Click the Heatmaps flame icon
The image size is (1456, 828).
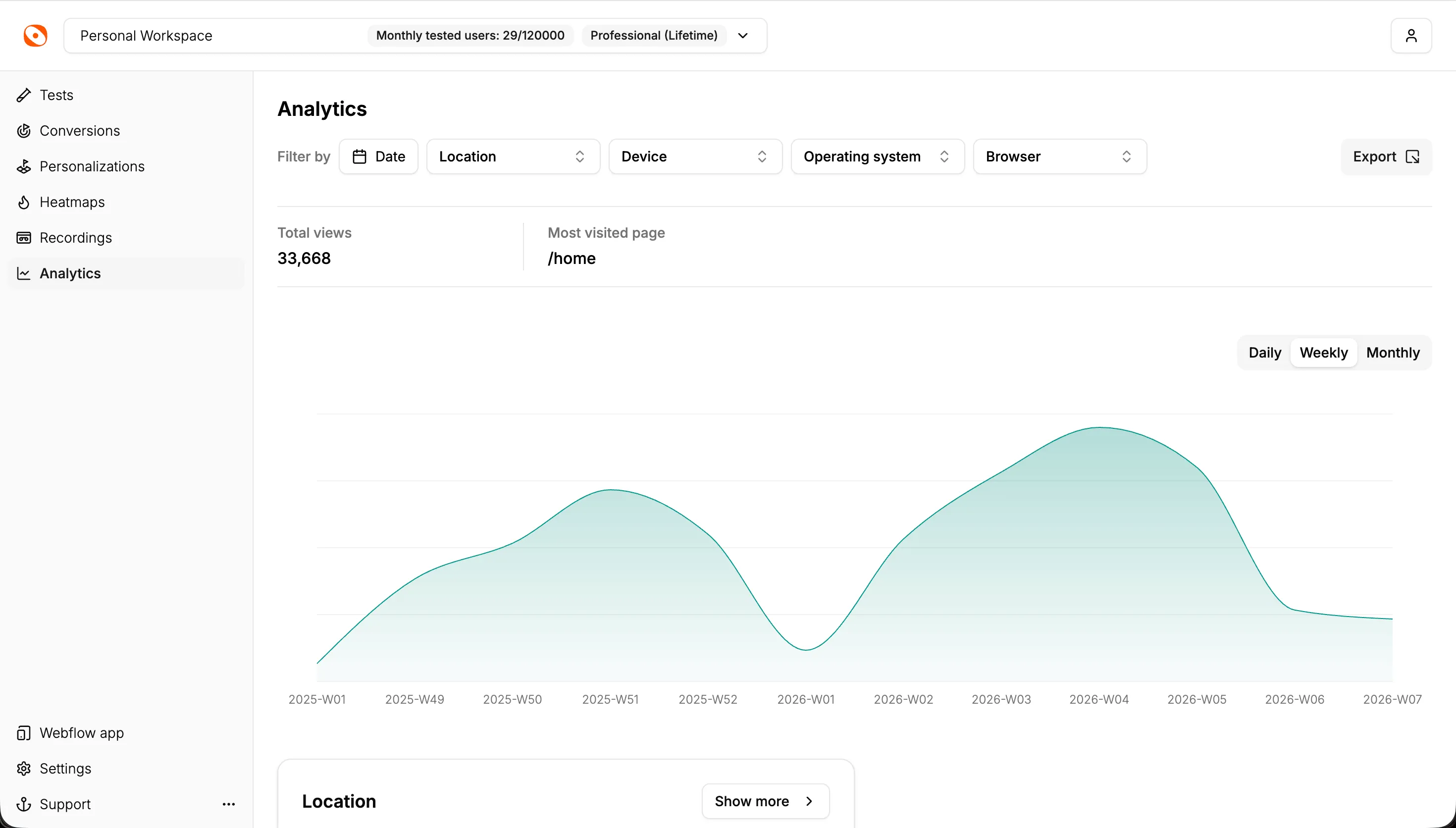[23, 202]
